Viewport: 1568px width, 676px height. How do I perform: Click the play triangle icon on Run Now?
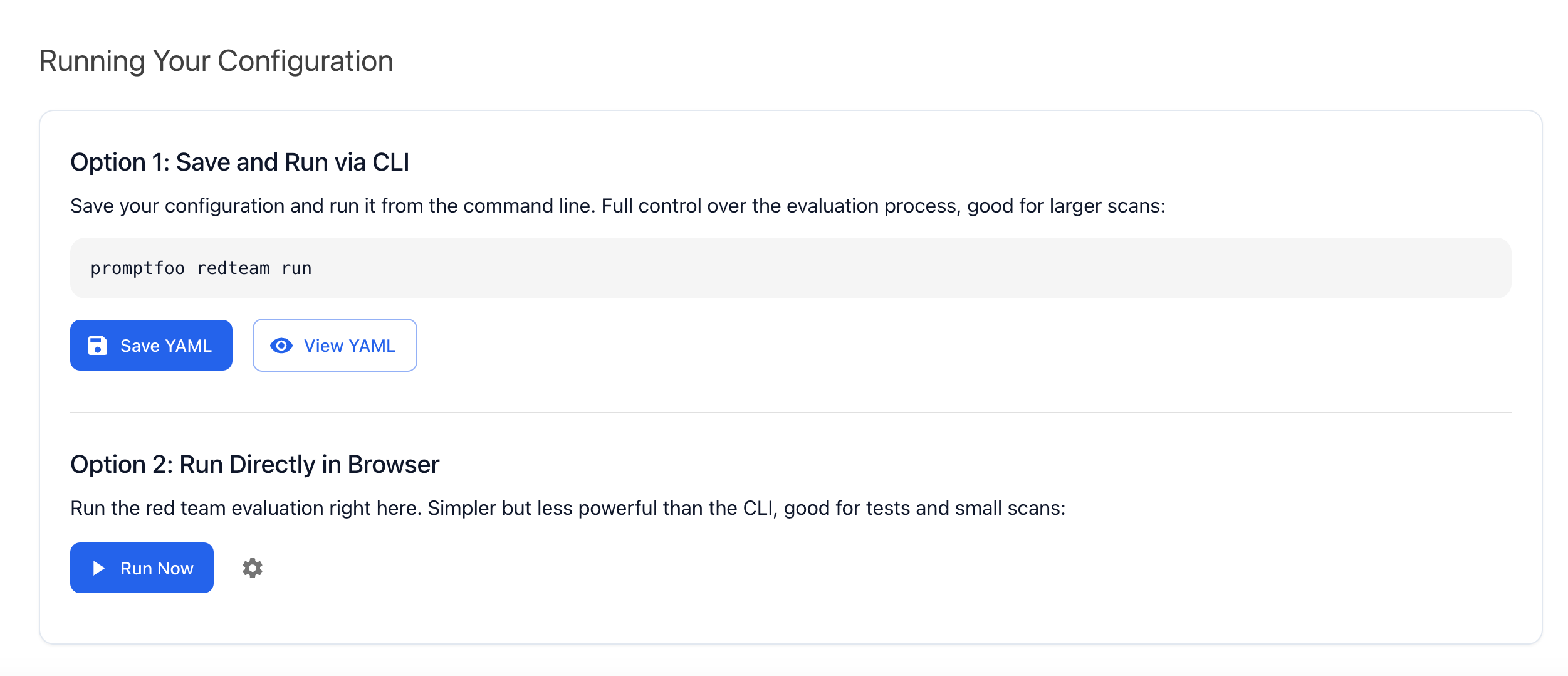pyautogui.click(x=98, y=568)
